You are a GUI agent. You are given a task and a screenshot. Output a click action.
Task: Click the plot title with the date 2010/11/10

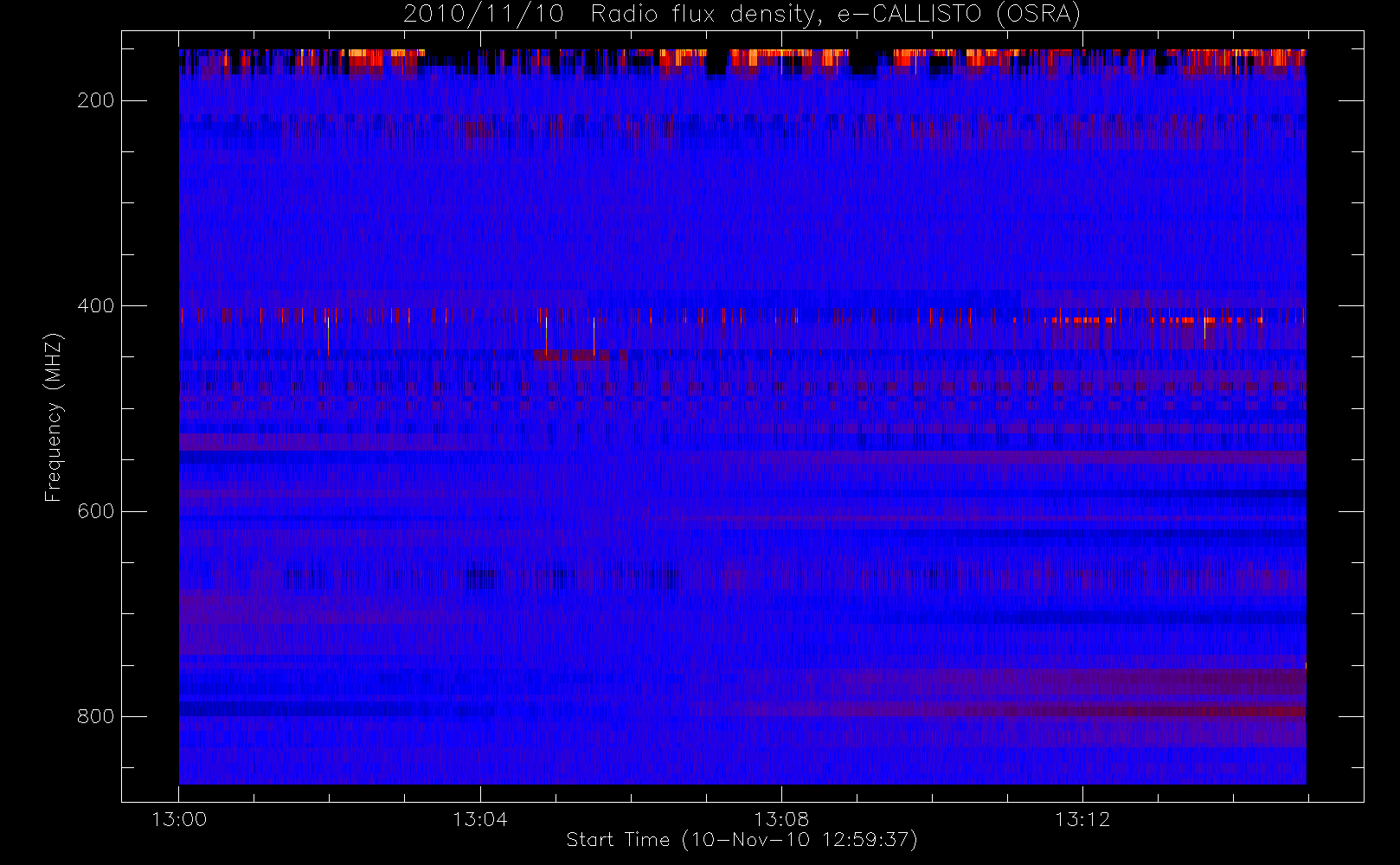(x=742, y=15)
